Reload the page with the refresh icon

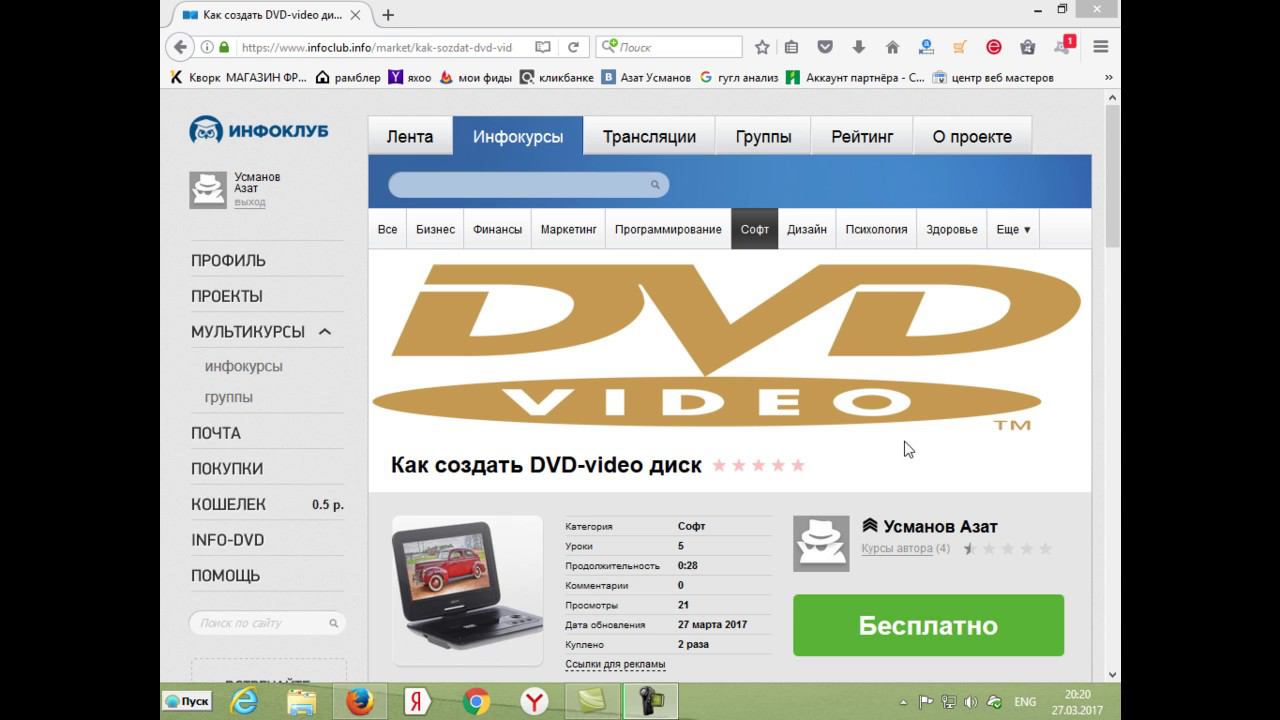[x=573, y=47]
